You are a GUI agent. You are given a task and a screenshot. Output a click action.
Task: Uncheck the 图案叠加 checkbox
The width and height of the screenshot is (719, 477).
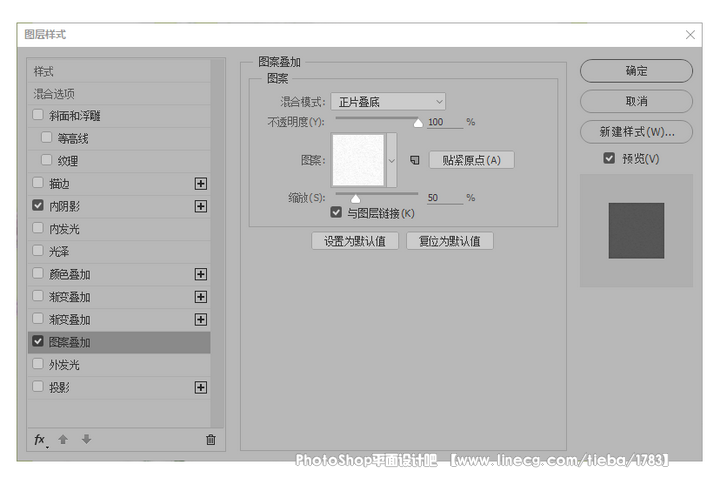38,341
